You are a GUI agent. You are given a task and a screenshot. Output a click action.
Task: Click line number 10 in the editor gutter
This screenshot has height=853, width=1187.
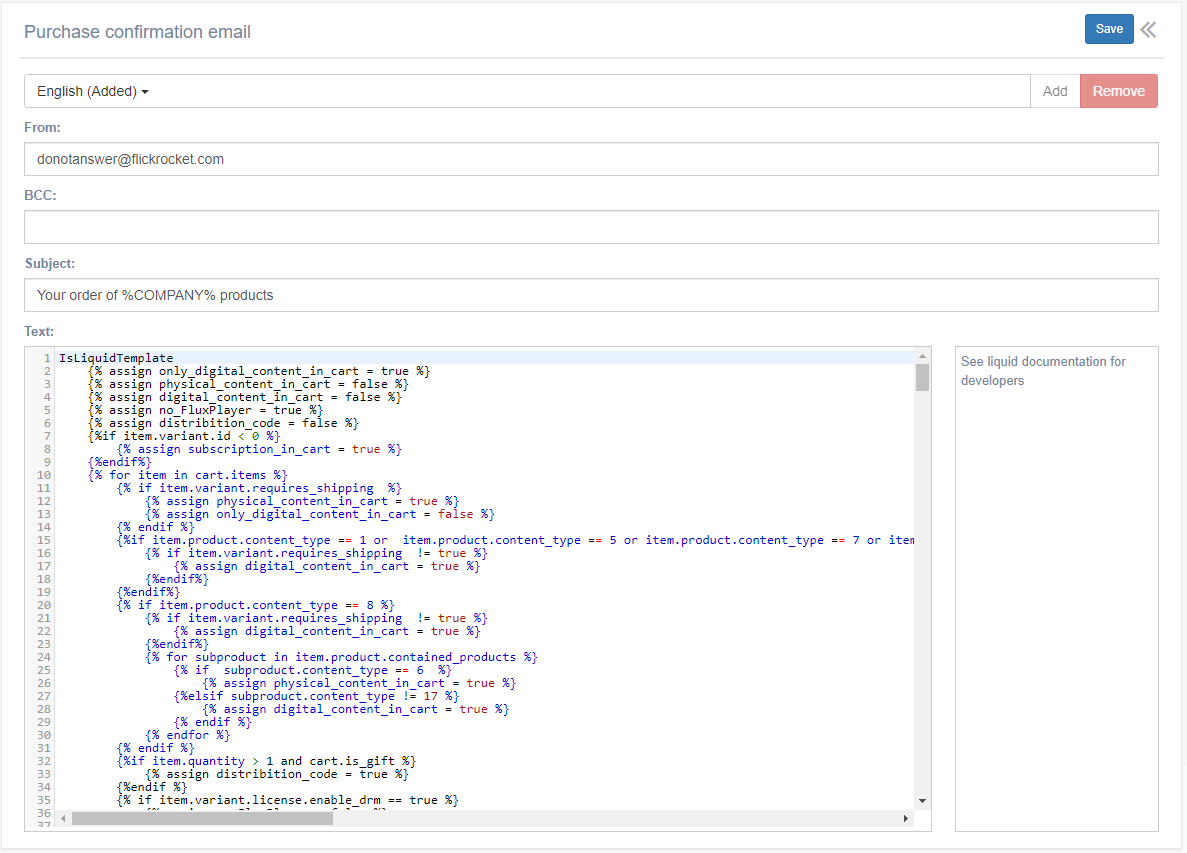pyautogui.click(x=44, y=475)
